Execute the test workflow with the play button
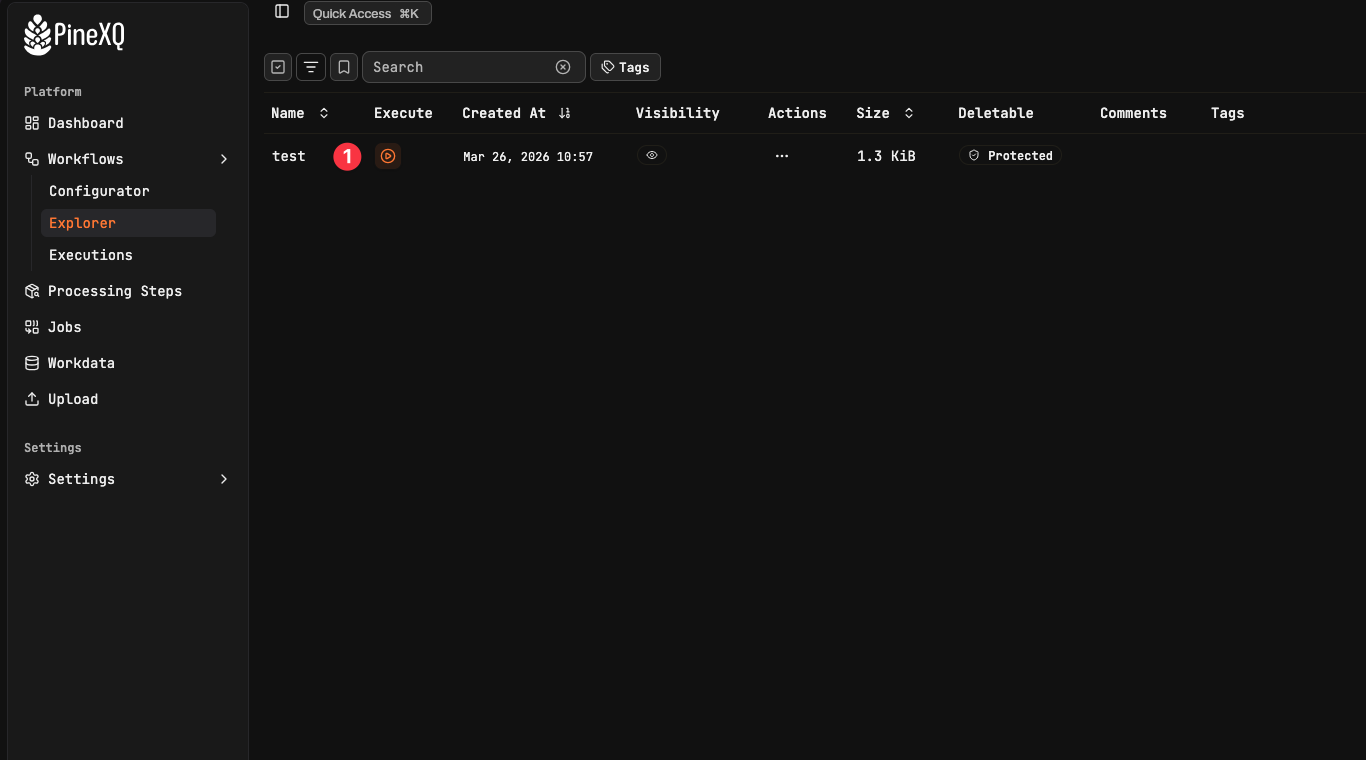The width and height of the screenshot is (1366, 760). click(x=388, y=156)
